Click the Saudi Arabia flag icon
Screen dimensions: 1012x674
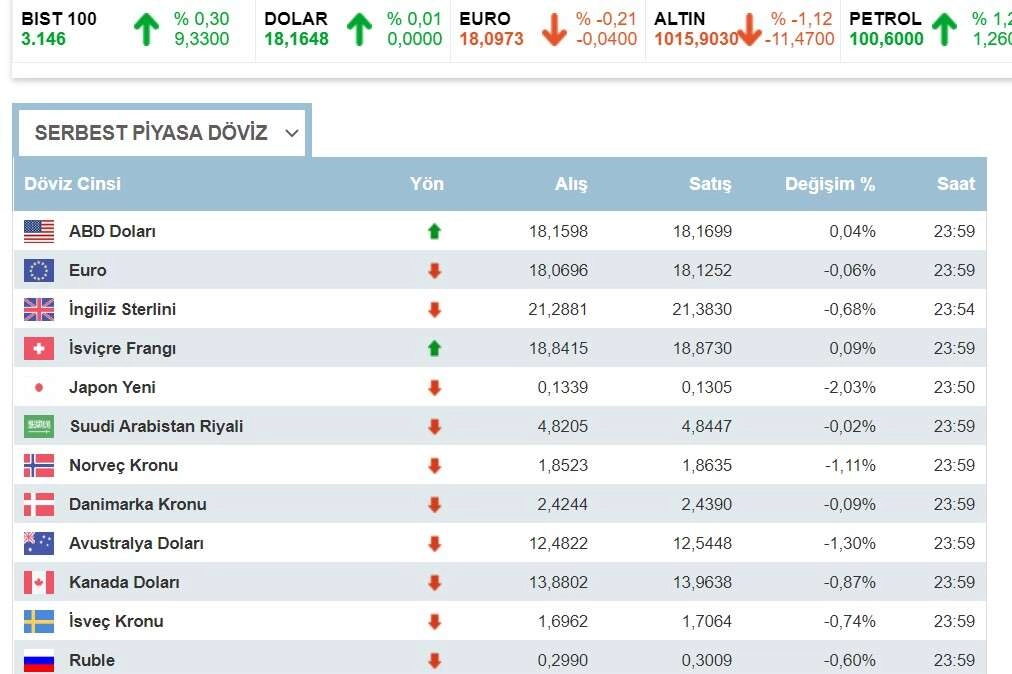coord(39,426)
